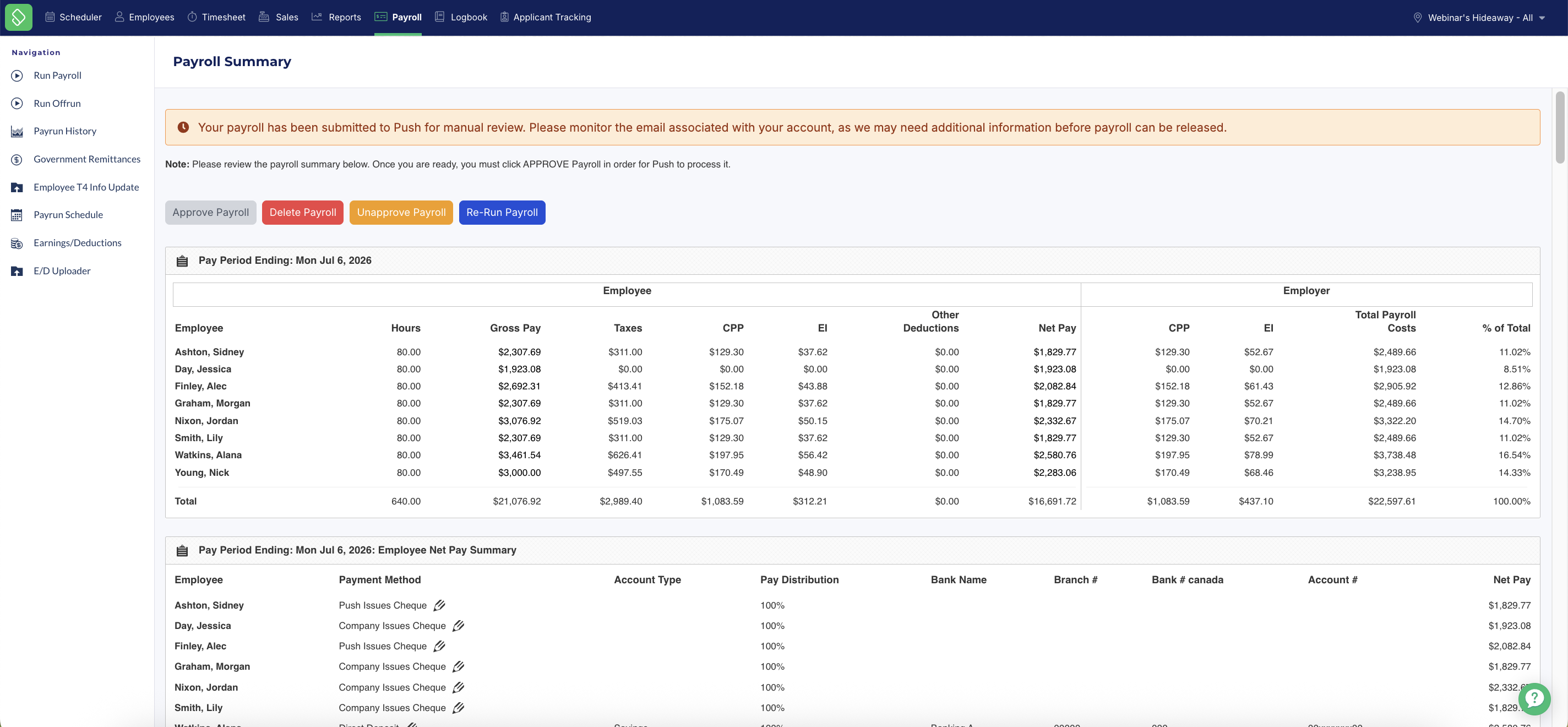Open the Logbook tab

pos(461,17)
